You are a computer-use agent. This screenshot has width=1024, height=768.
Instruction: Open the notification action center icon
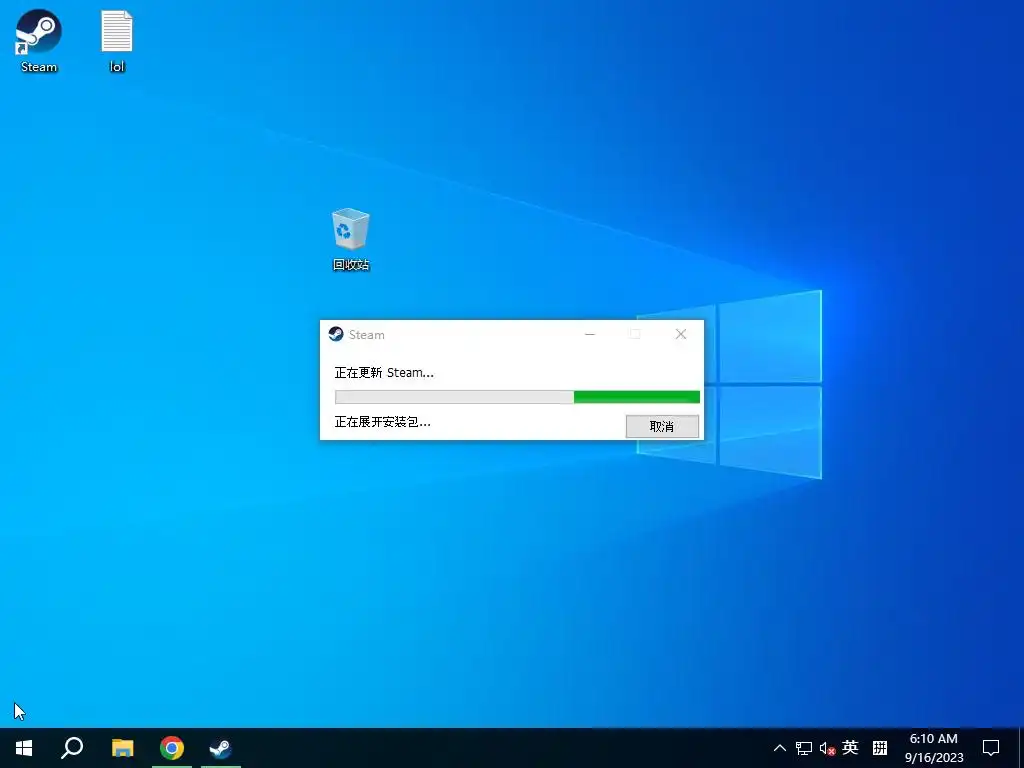pyautogui.click(x=991, y=748)
